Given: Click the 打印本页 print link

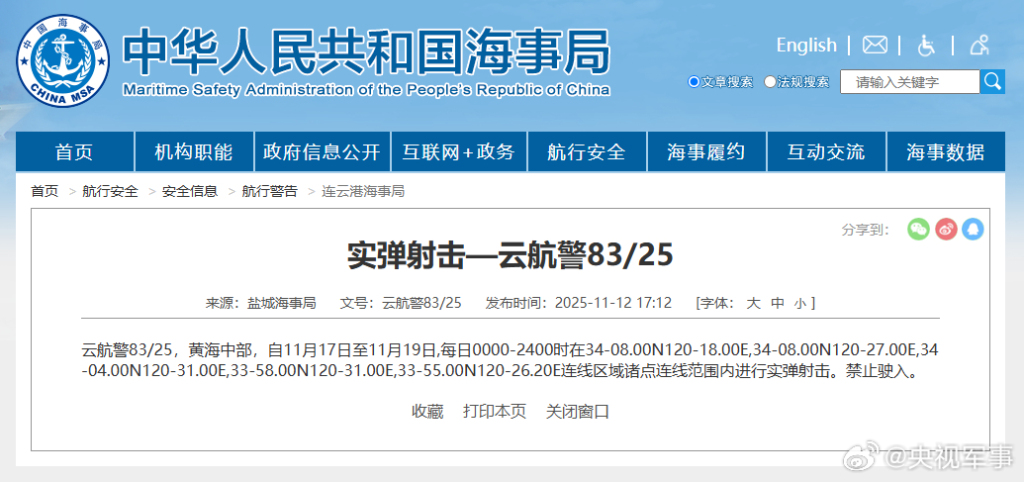Looking at the screenshot, I should point(494,411).
